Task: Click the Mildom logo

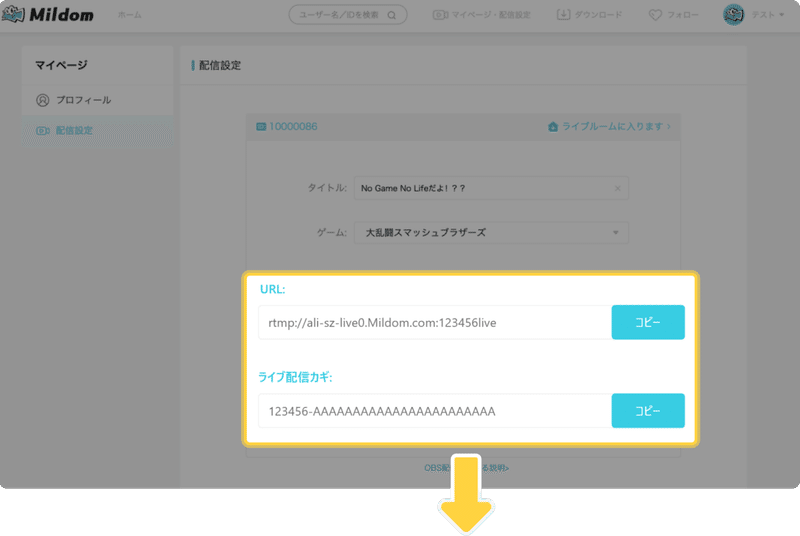Action: (x=47, y=15)
